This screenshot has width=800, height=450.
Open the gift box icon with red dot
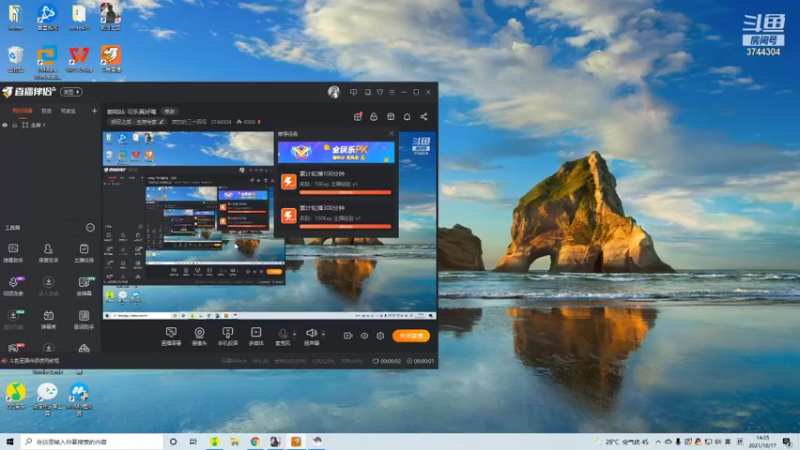358,117
